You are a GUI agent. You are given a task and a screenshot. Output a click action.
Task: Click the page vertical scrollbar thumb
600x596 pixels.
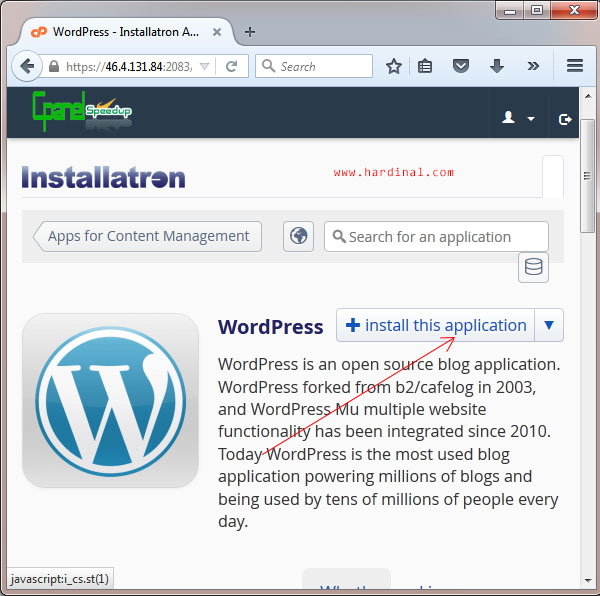[x=587, y=176]
